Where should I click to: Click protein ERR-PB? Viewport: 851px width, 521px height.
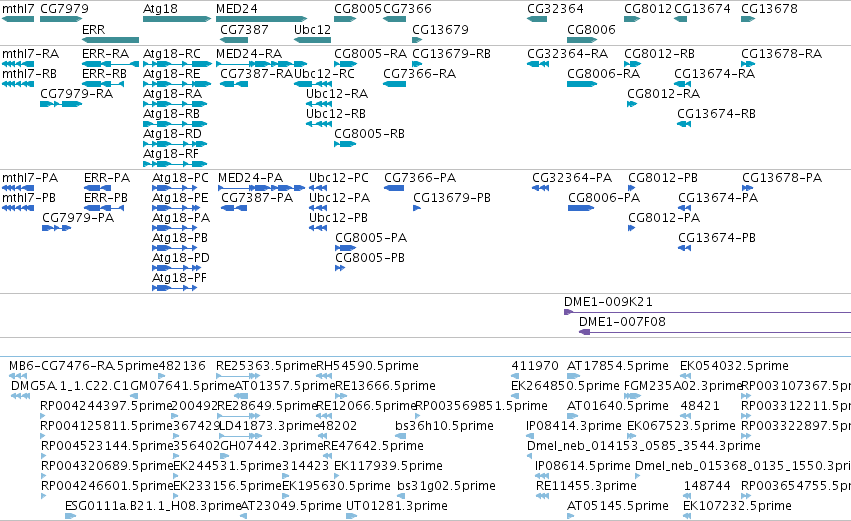tap(106, 198)
